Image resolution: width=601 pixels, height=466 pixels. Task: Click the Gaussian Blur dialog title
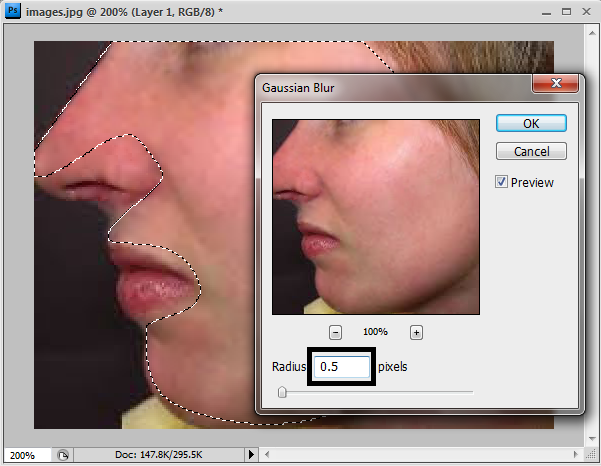point(298,88)
